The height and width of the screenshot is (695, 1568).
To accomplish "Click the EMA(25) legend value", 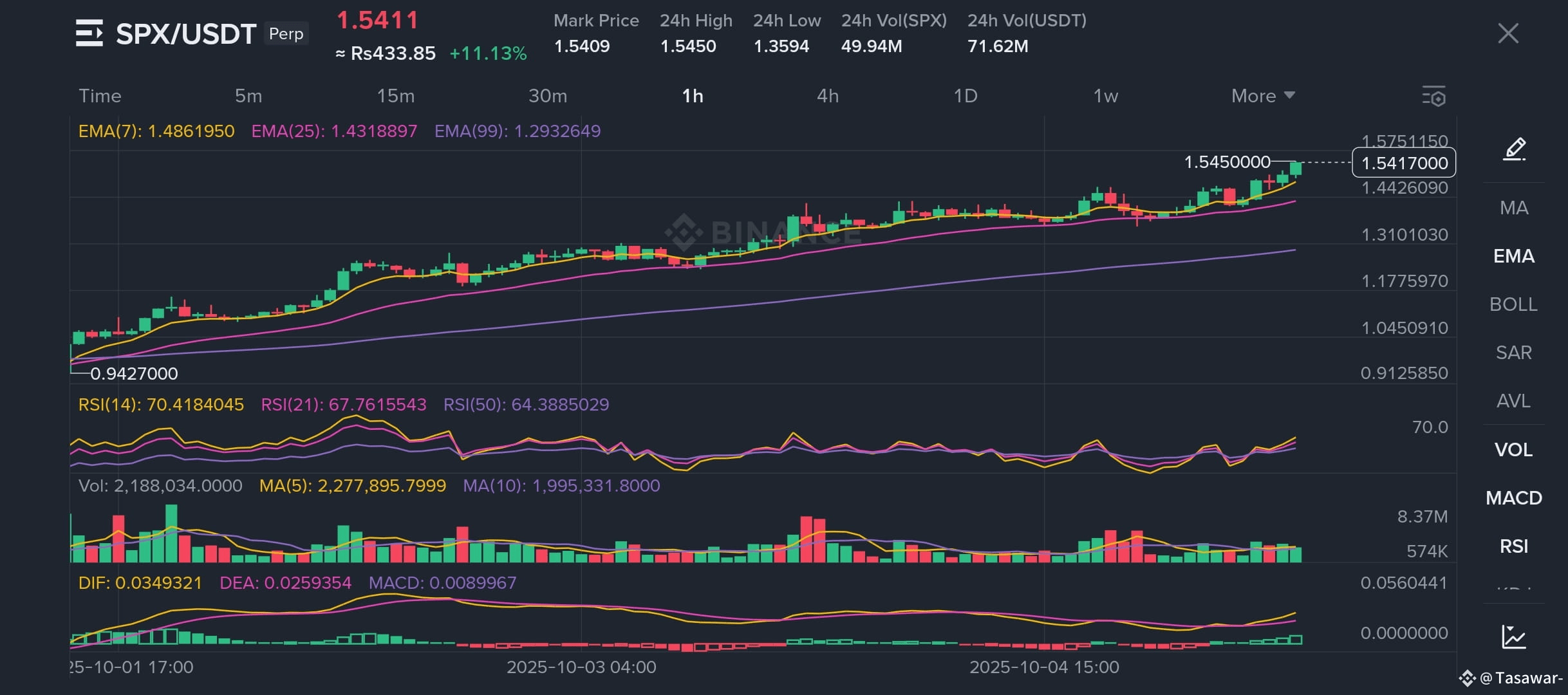I will 334,131.
